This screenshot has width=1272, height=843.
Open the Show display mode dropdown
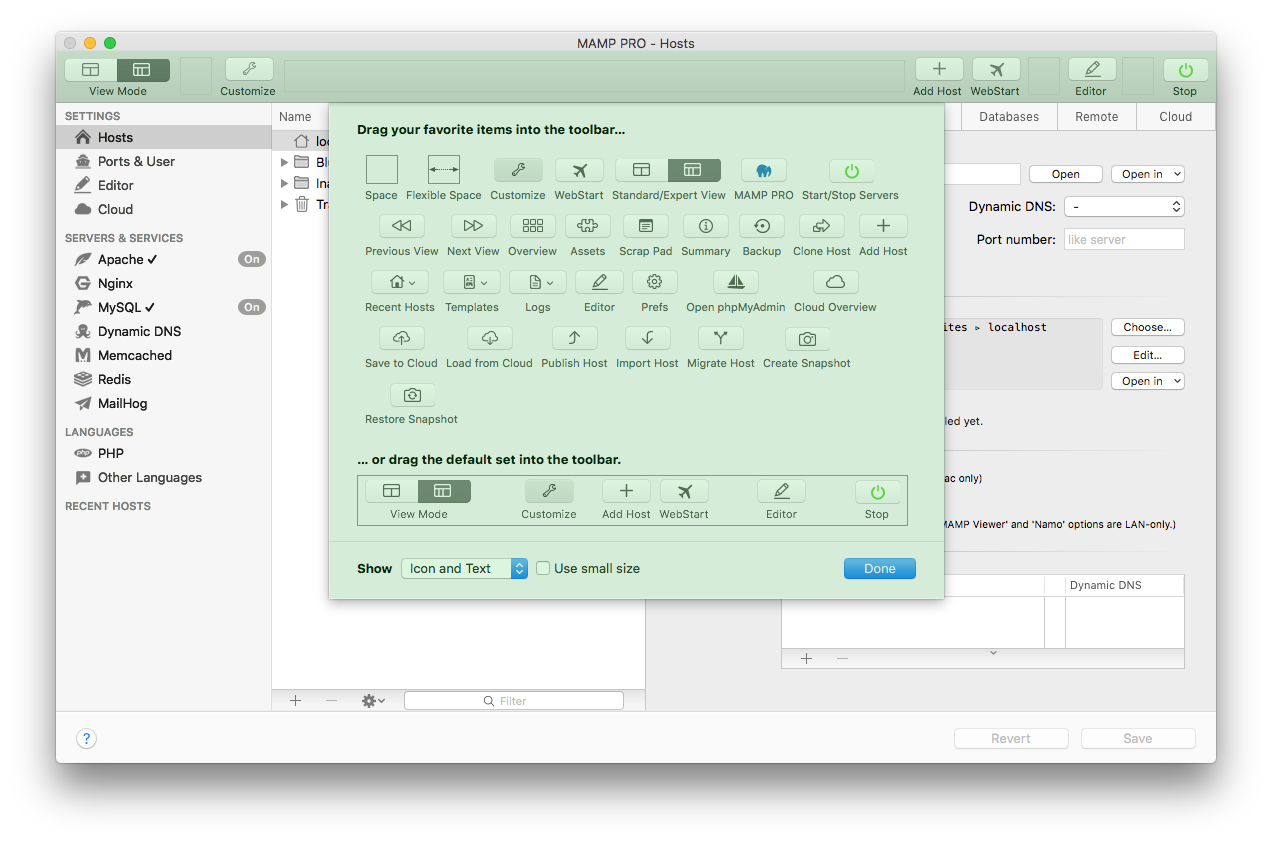click(x=464, y=567)
